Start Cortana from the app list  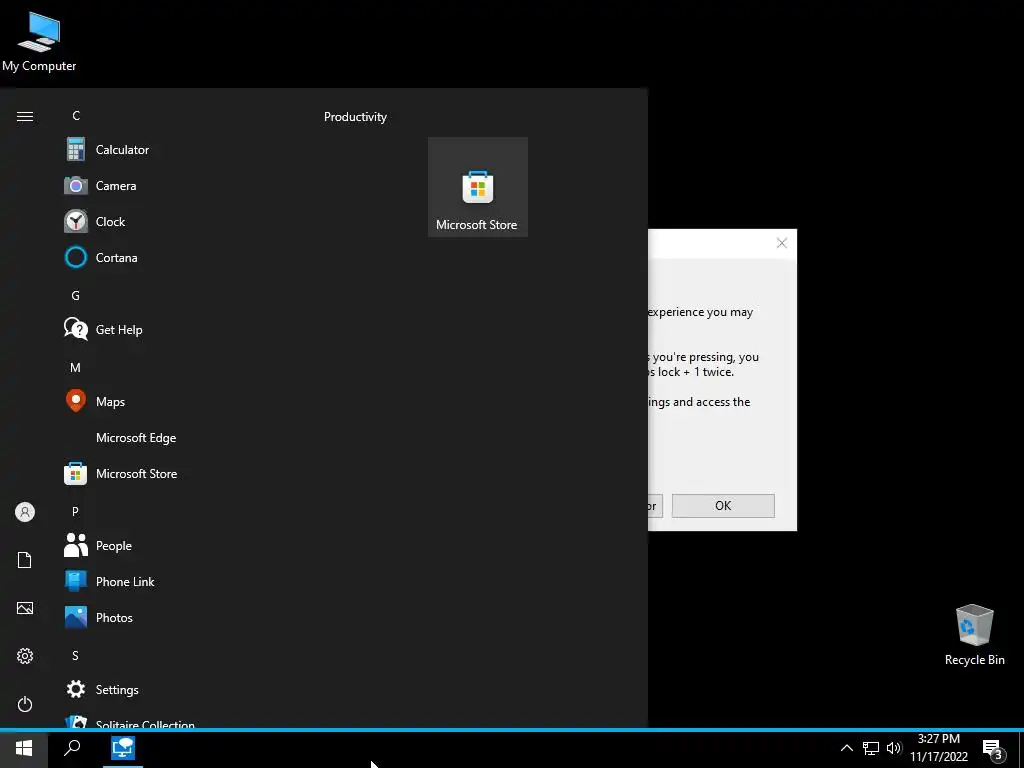point(116,257)
